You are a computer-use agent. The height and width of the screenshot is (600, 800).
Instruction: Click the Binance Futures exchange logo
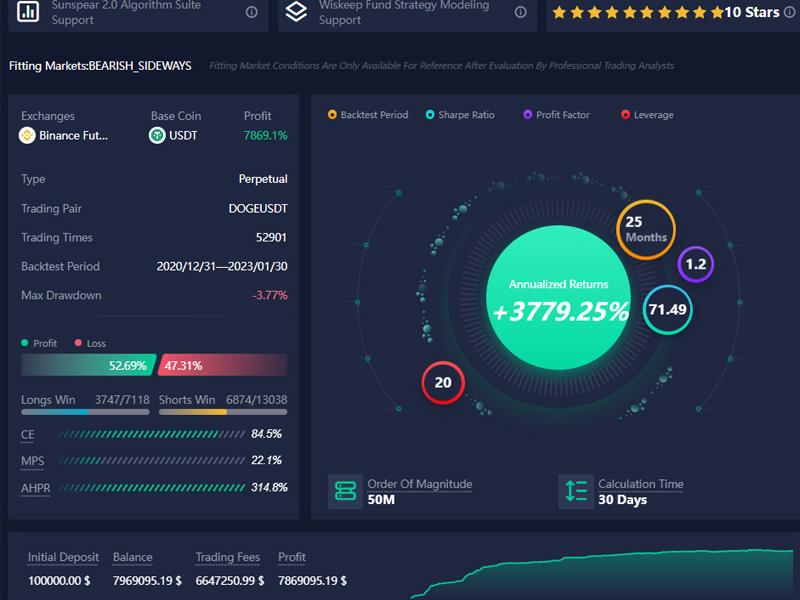[x=27, y=135]
